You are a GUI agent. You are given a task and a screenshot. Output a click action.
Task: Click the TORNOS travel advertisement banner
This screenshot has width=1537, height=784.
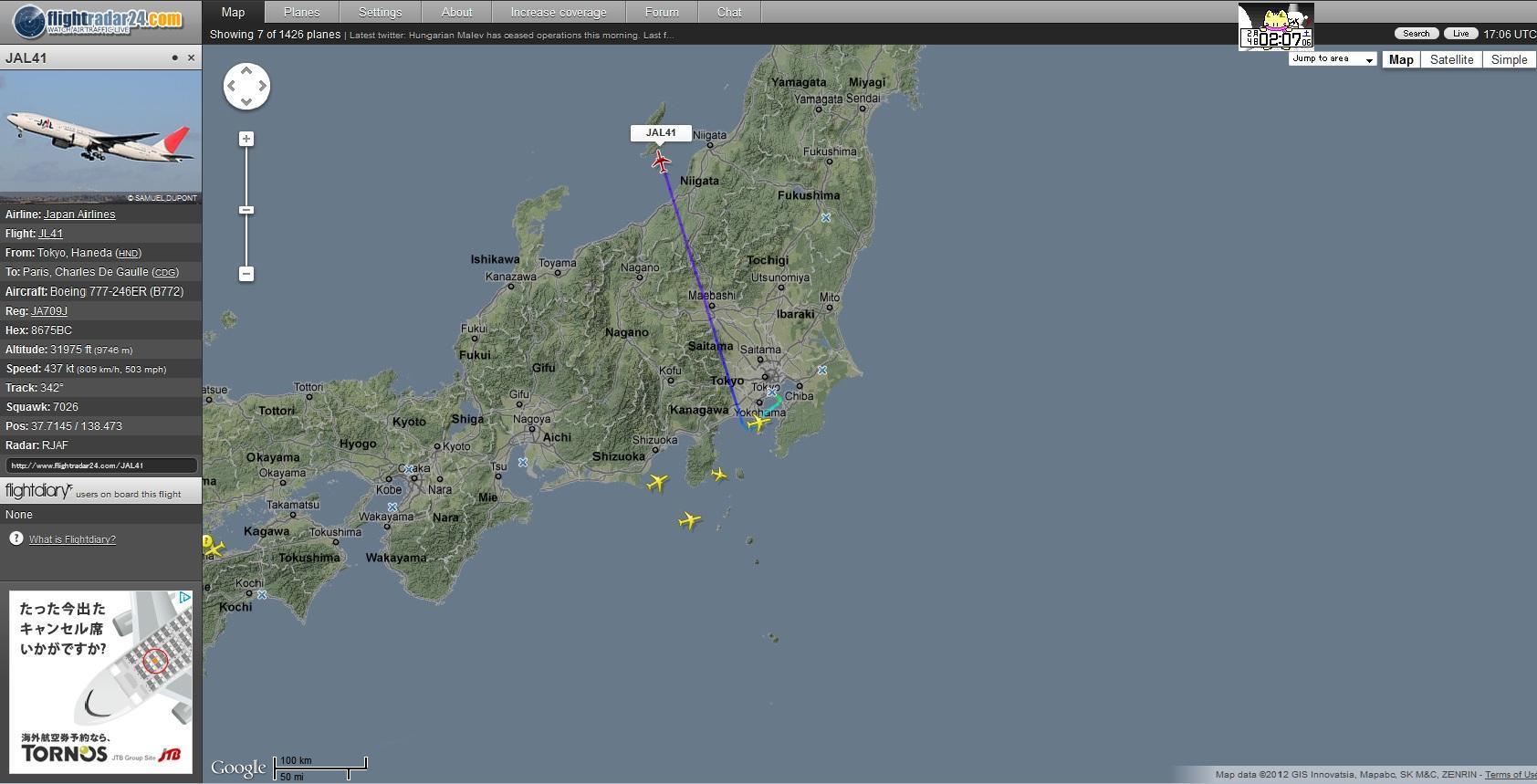coord(100,682)
